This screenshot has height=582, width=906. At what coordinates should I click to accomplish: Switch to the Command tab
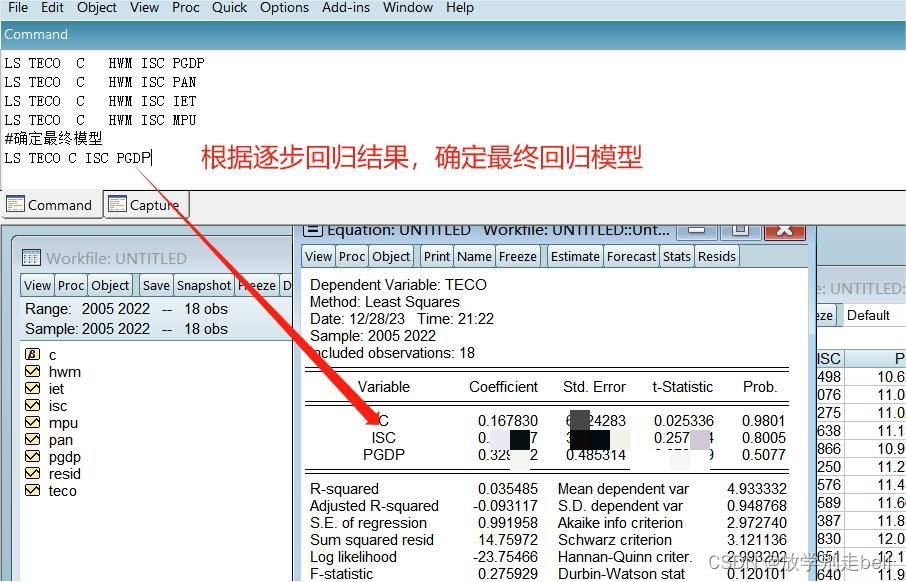(x=51, y=205)
